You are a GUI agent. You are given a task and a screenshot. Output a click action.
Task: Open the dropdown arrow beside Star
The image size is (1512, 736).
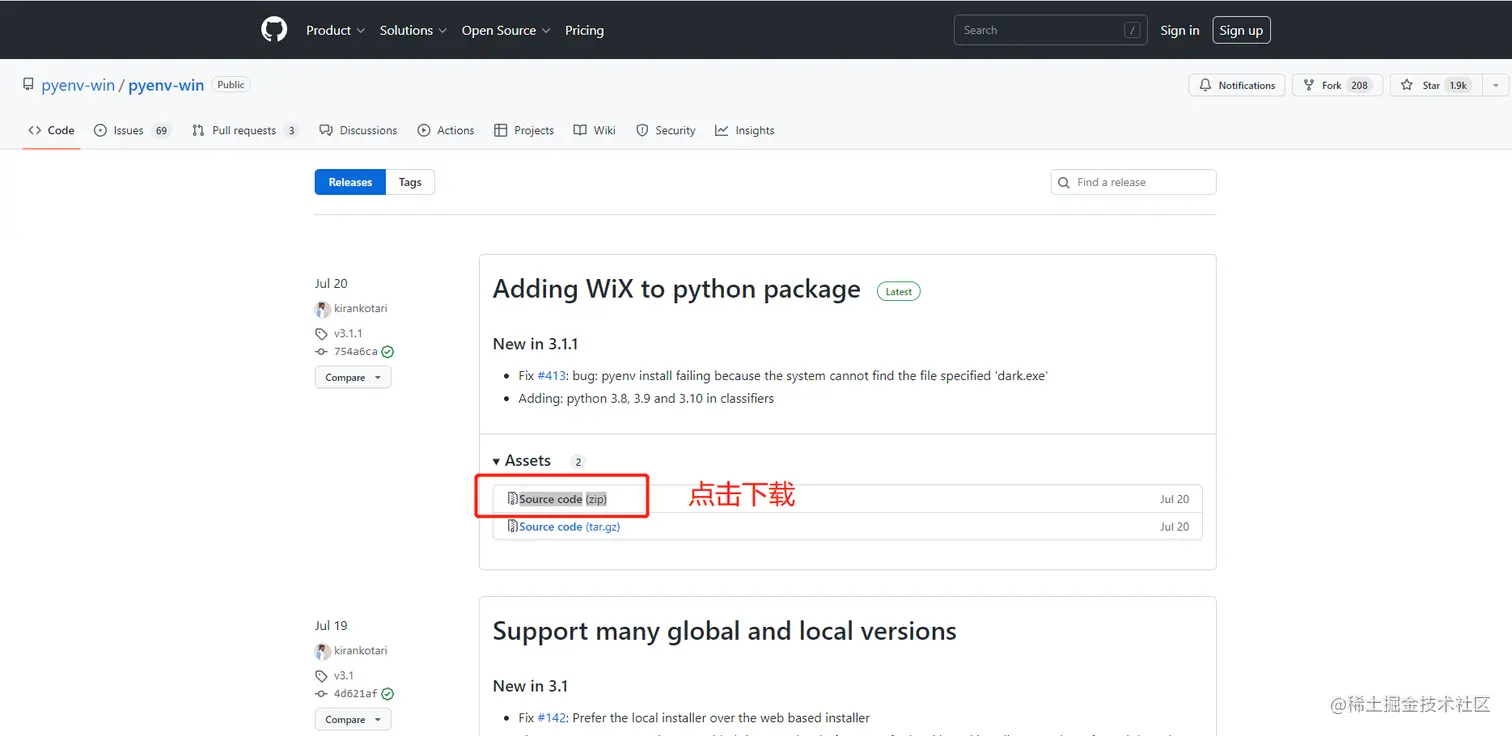click(x=1496, y=85)
